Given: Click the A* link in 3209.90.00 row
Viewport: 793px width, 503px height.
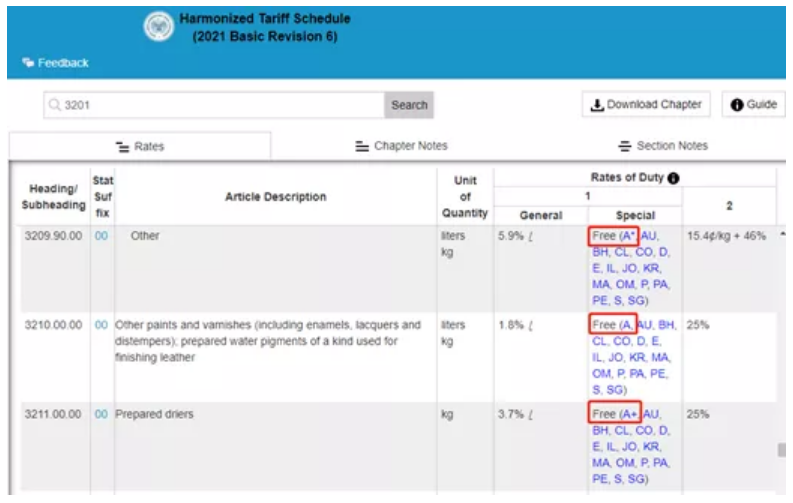Looking at the screenshot, I should pyautogui.click(x=627, y=236).
